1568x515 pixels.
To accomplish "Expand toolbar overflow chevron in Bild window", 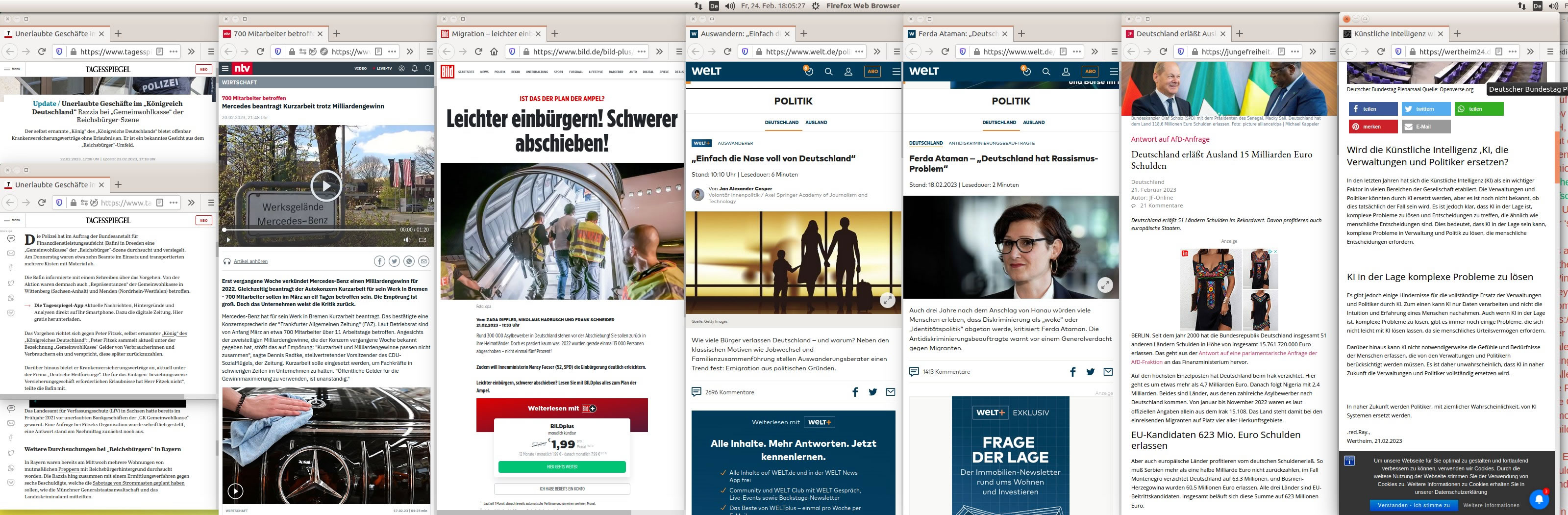I will 659,51.
